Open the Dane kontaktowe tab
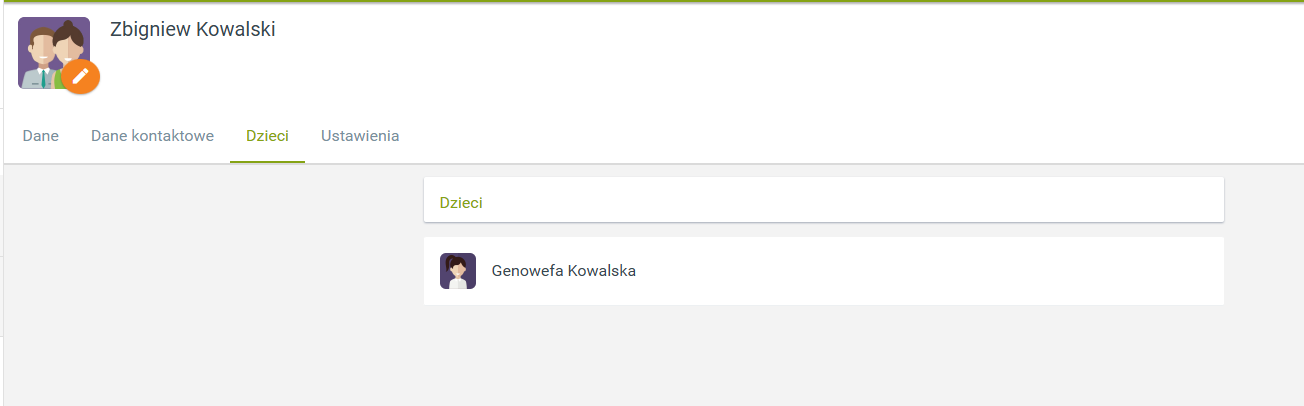Viewport: 1304px width, 406px height. (x=152, y=136)
